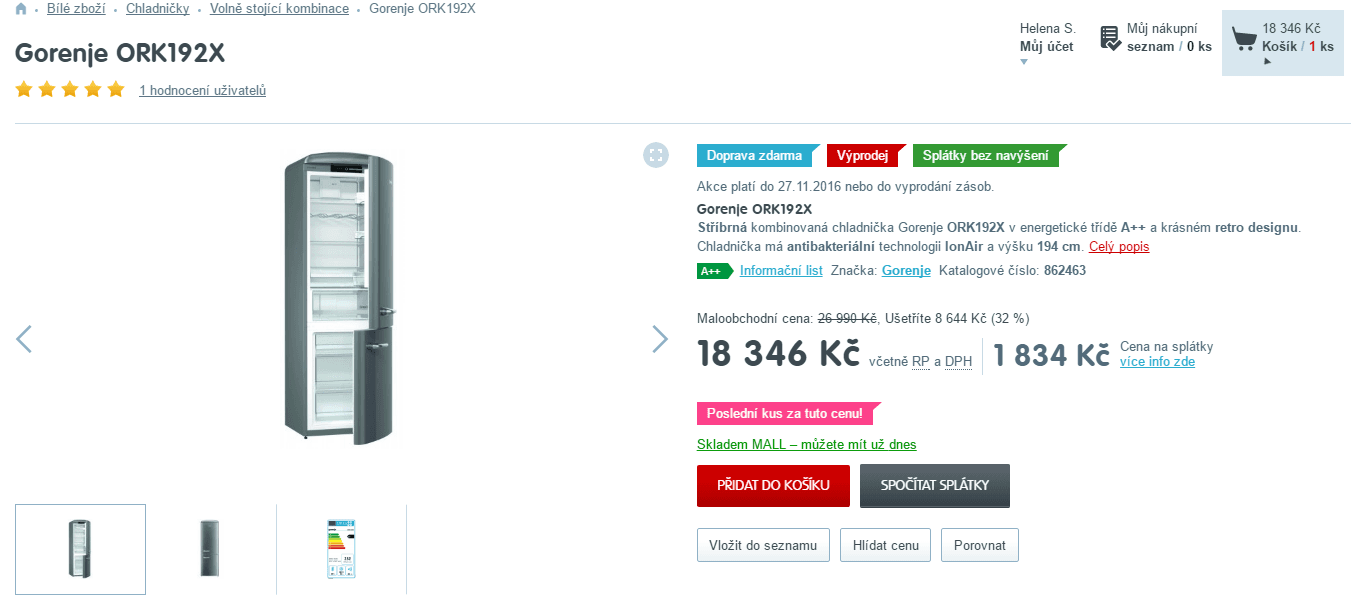Click Spočítat splátky button

pyautogui.click(x=935, y=485)
